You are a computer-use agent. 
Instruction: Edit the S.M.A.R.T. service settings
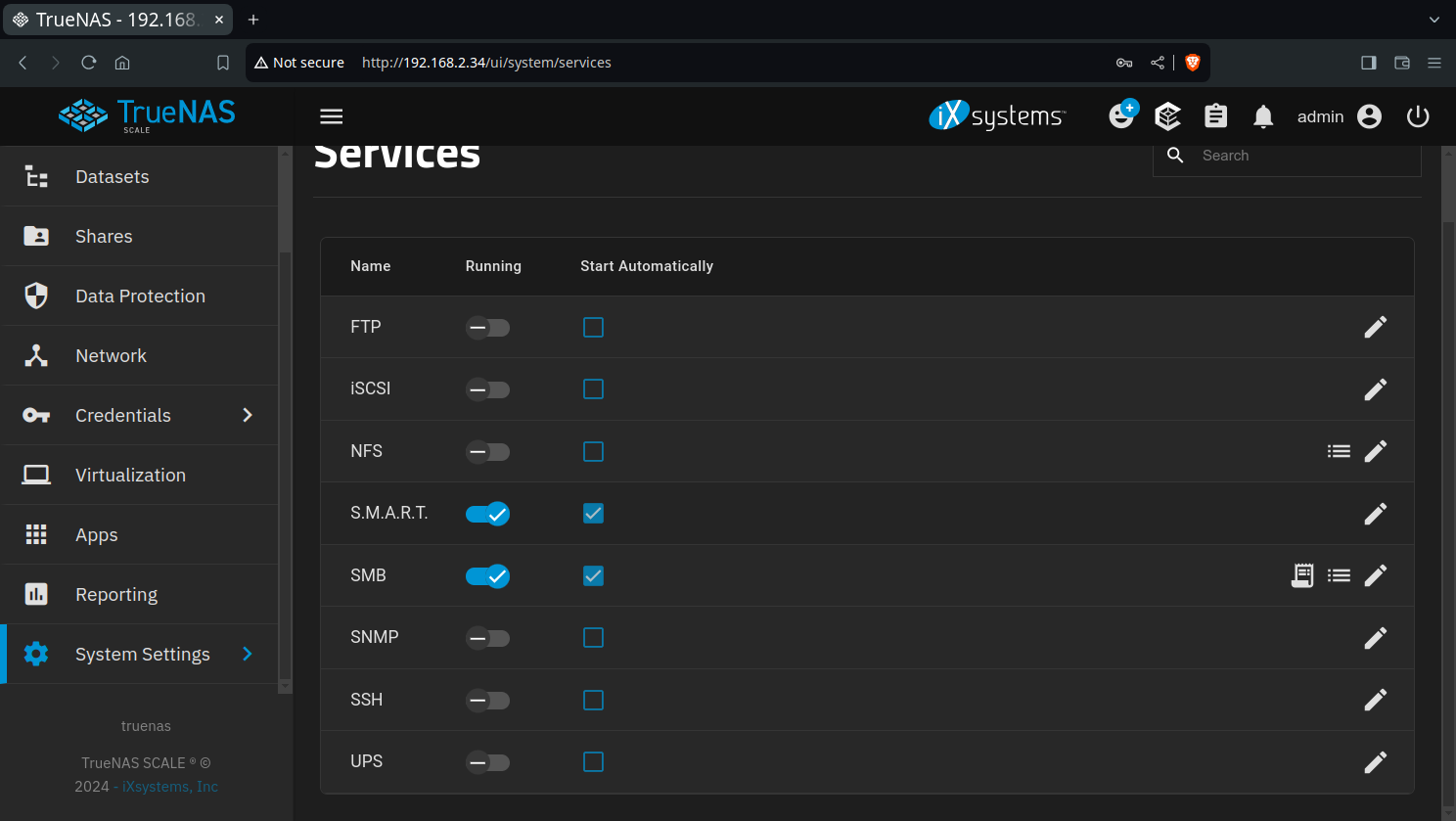tap(1375, 514)
